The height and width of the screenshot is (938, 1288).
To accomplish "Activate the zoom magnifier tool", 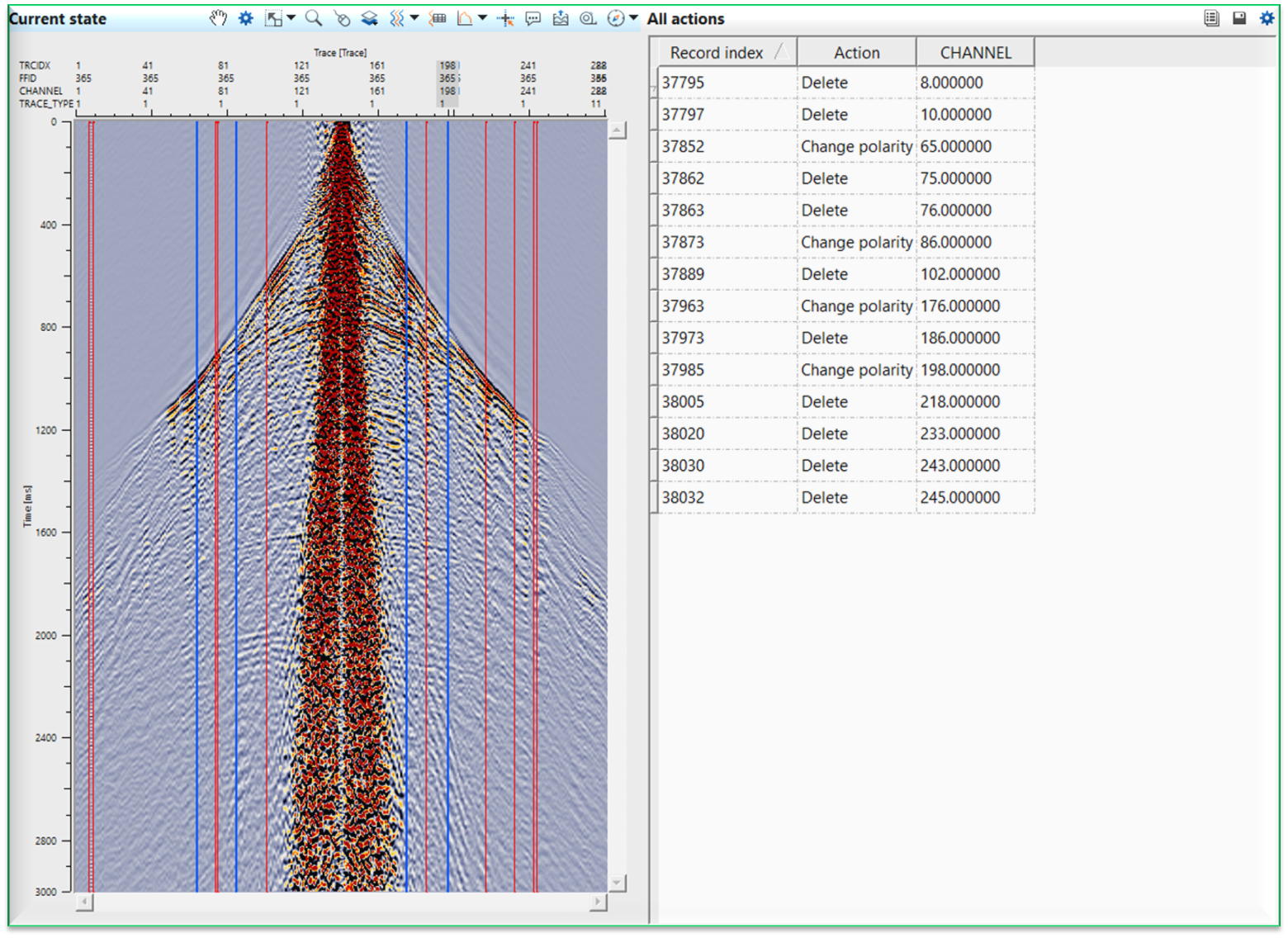I will click(x=314, y=17).
